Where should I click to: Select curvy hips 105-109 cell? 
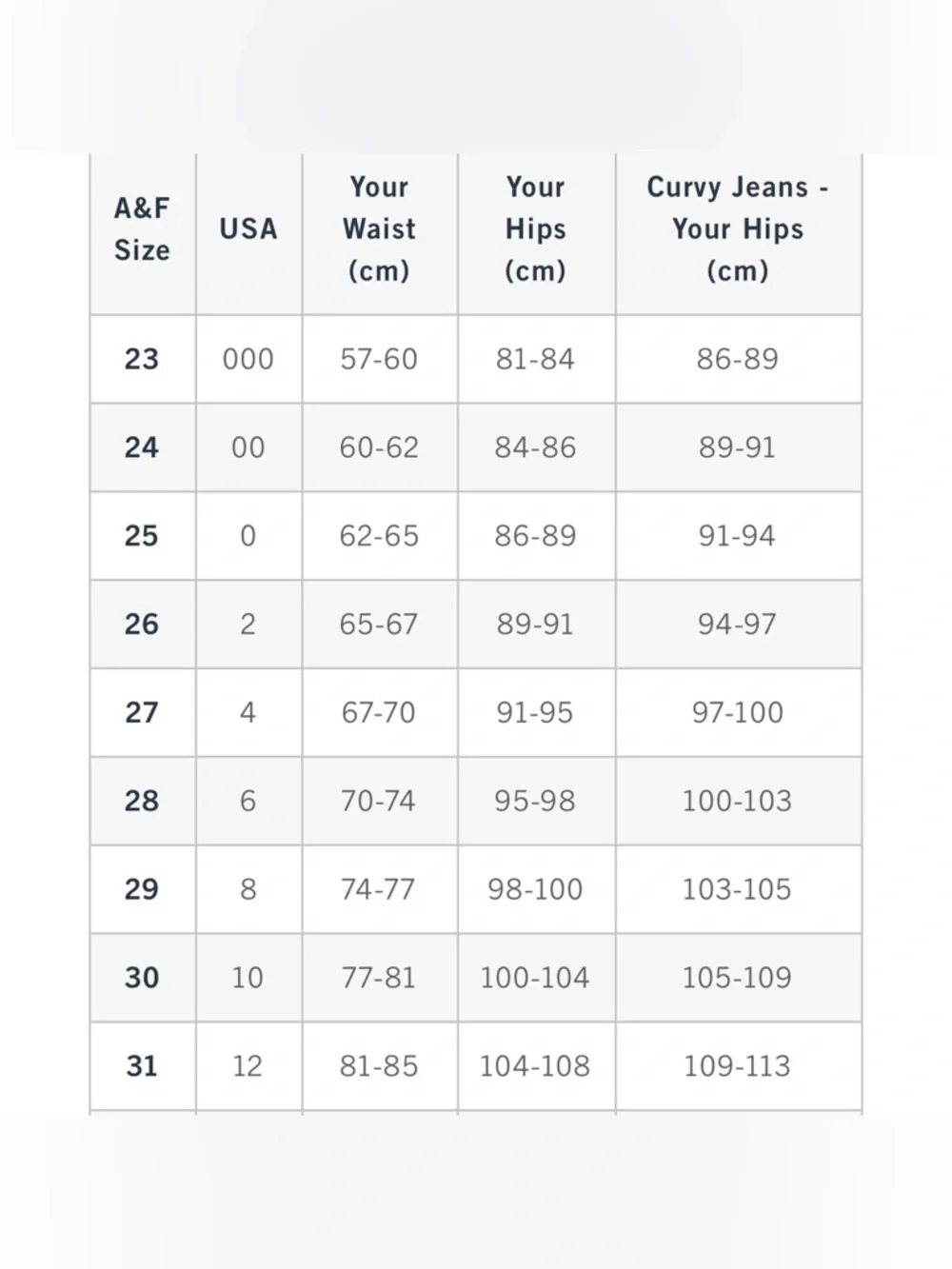coord(738,978)
